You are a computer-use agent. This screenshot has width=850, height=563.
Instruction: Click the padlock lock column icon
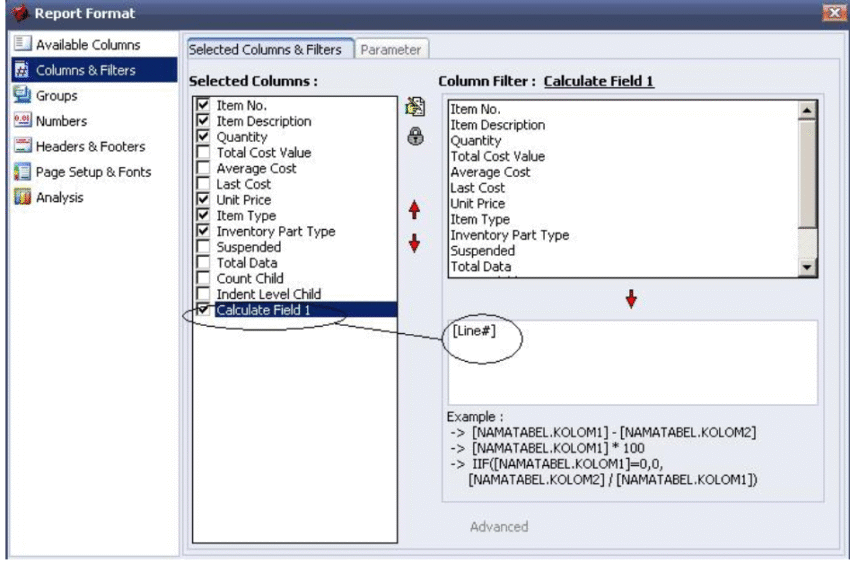click(415, 136)
